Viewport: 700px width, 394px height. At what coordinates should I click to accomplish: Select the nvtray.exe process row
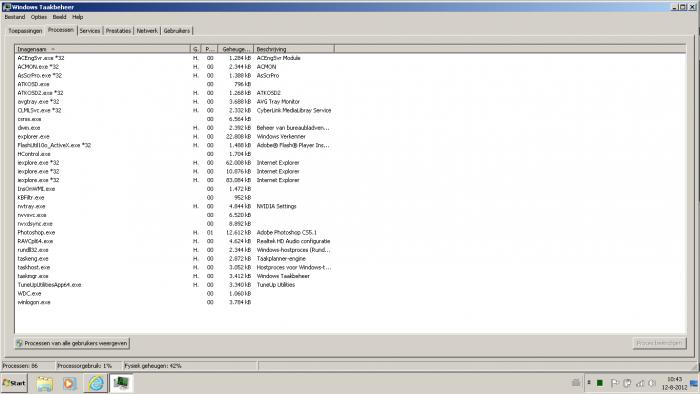pos(175,206)
